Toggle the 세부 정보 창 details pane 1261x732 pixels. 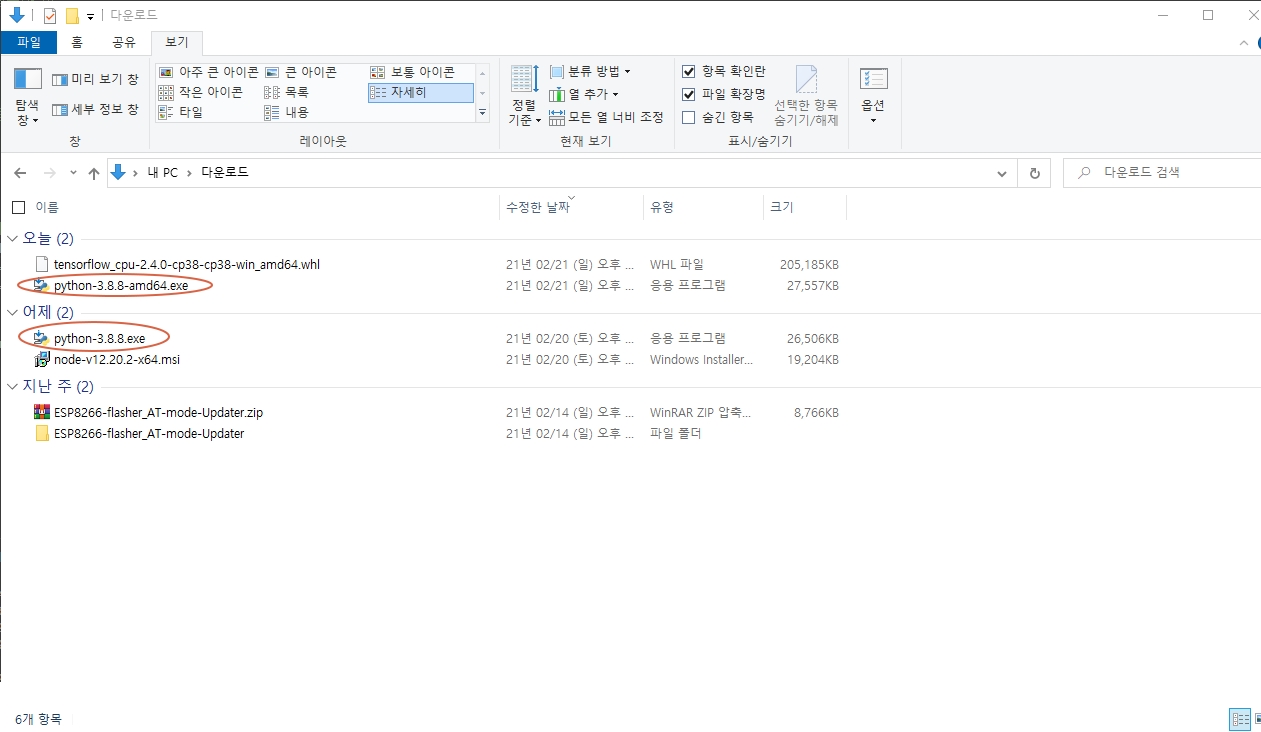tap(95, 109)
